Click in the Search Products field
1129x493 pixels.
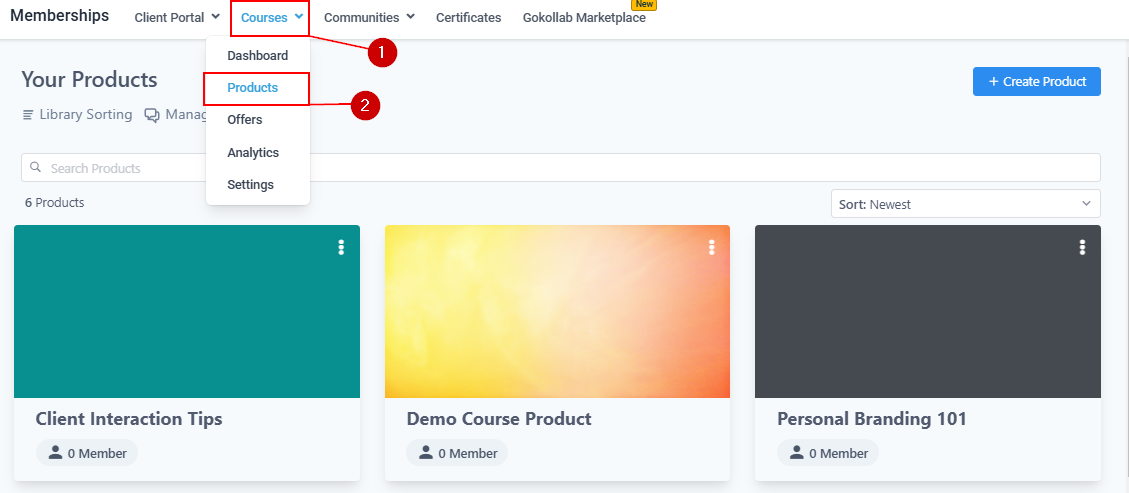[560, 168]
